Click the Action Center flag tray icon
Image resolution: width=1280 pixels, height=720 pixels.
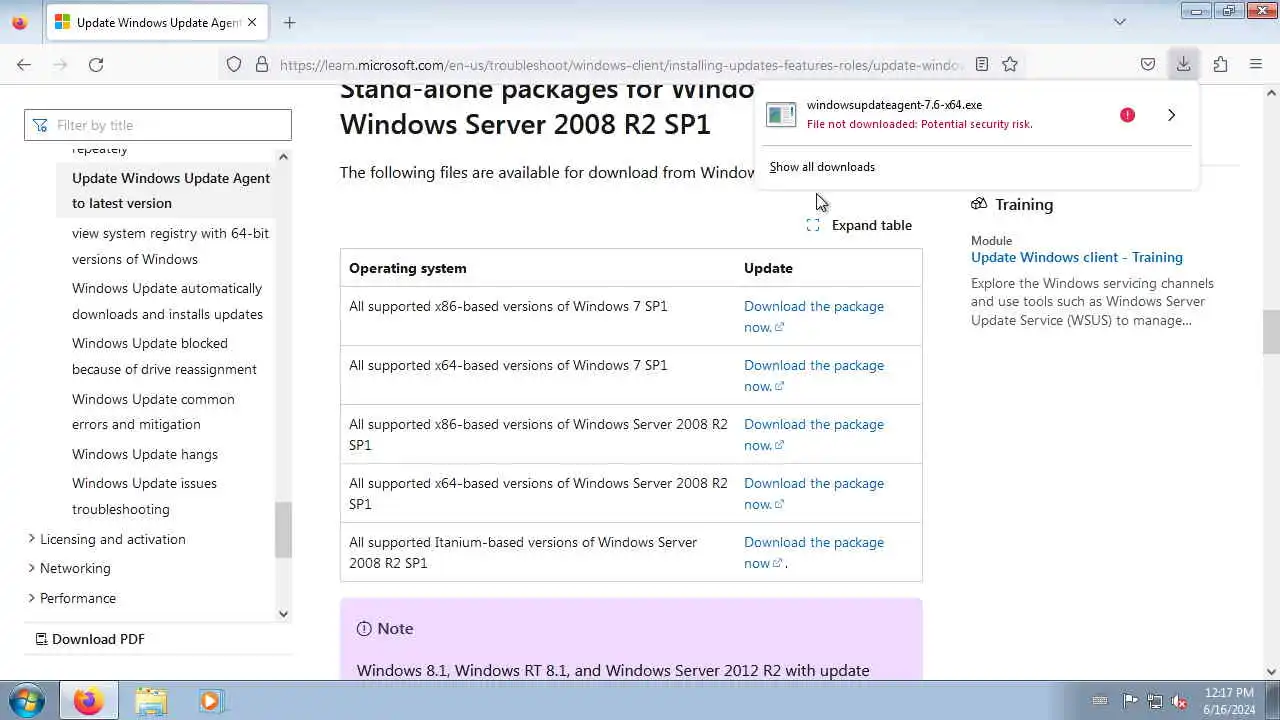click(x=1130, y=701)
